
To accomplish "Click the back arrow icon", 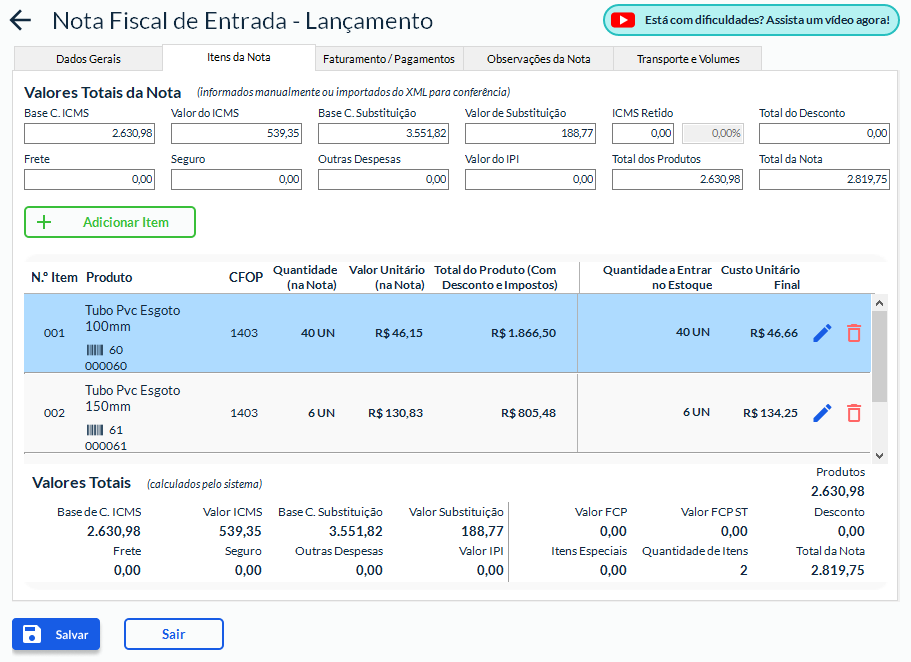I will pyautogui.click(x=20, y=21).
